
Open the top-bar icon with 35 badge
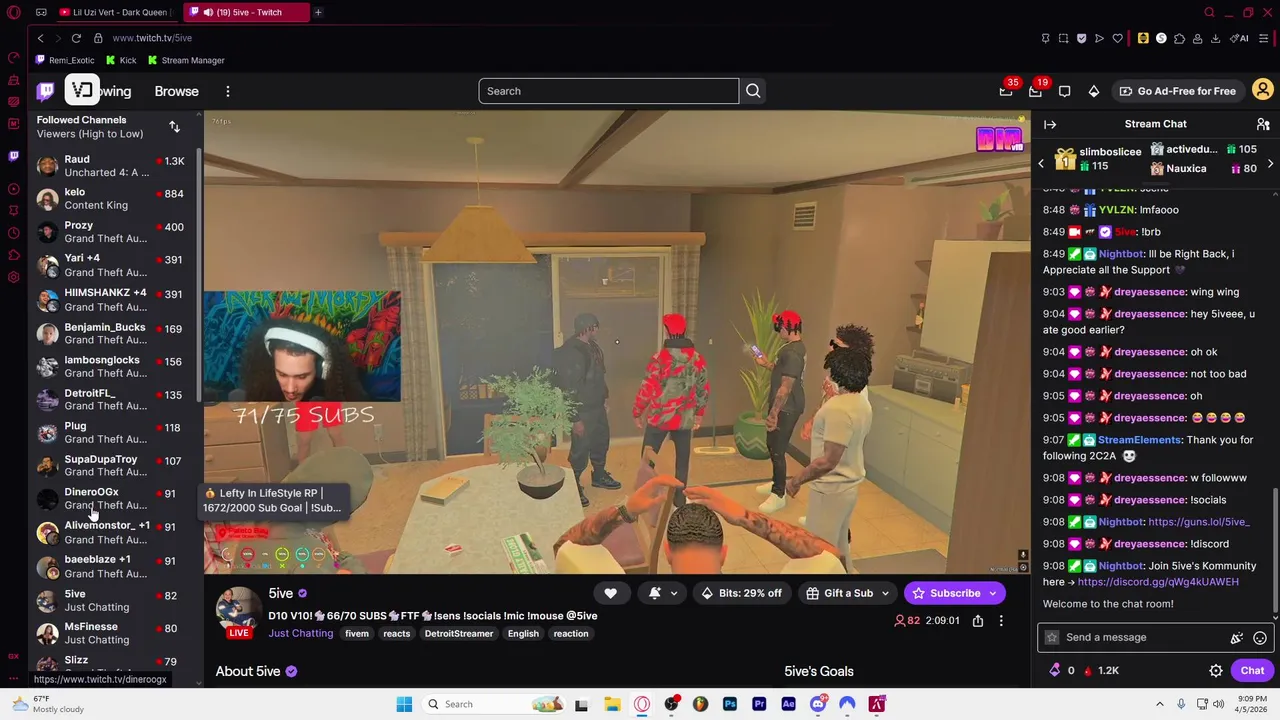point(1006,91)
